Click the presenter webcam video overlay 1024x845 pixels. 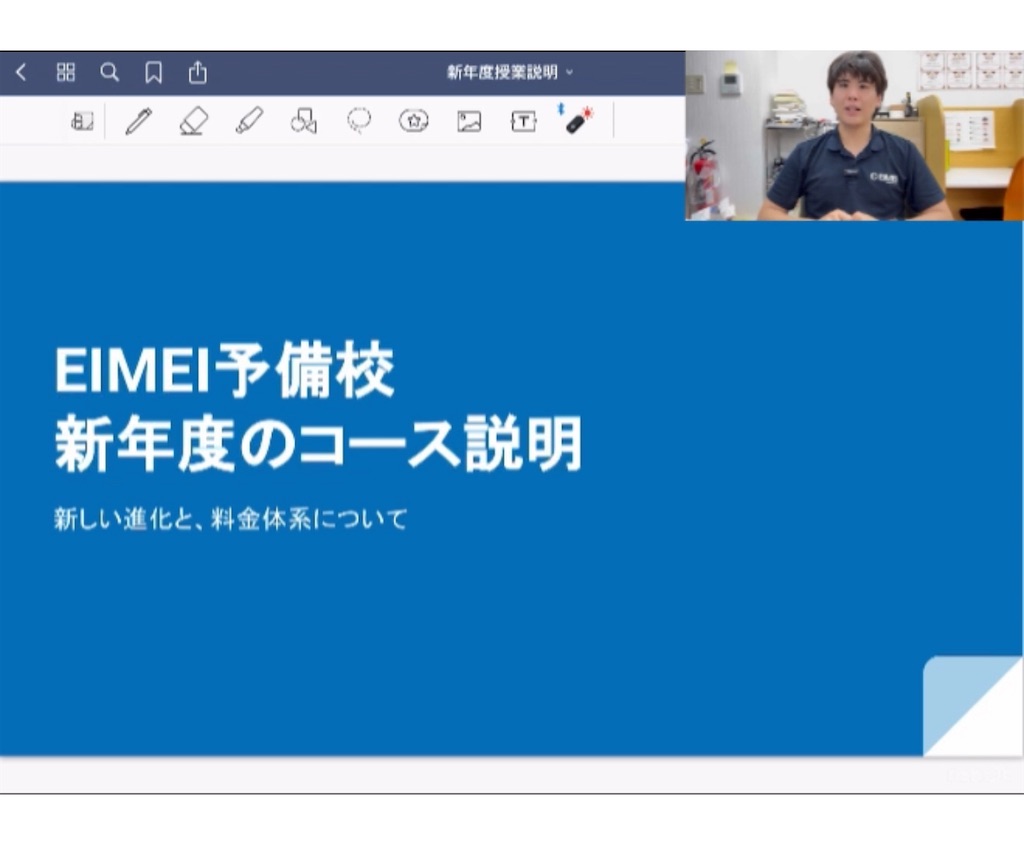(x=854, y=136)
